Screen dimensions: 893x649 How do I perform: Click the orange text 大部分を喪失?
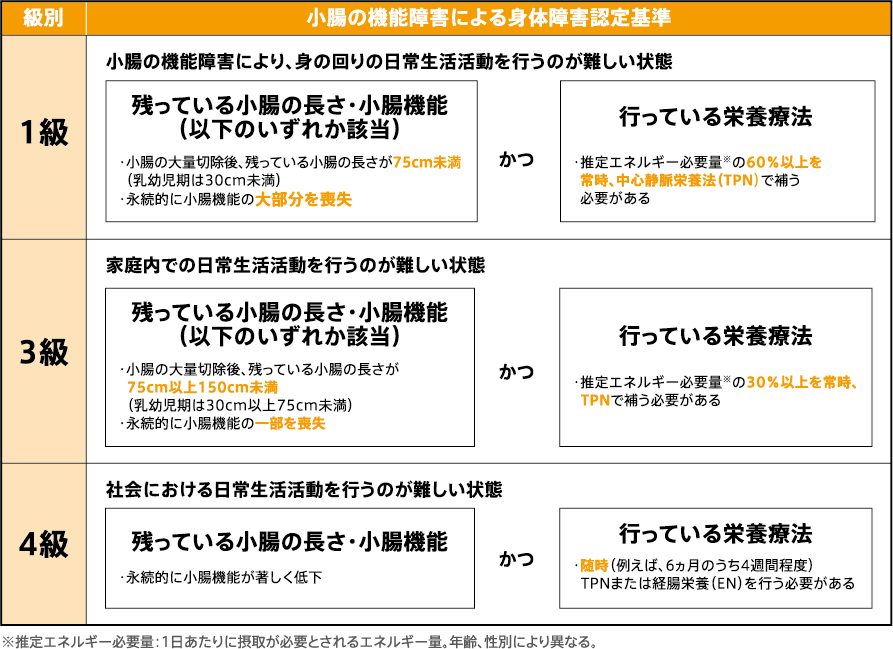tap(304, 200)
